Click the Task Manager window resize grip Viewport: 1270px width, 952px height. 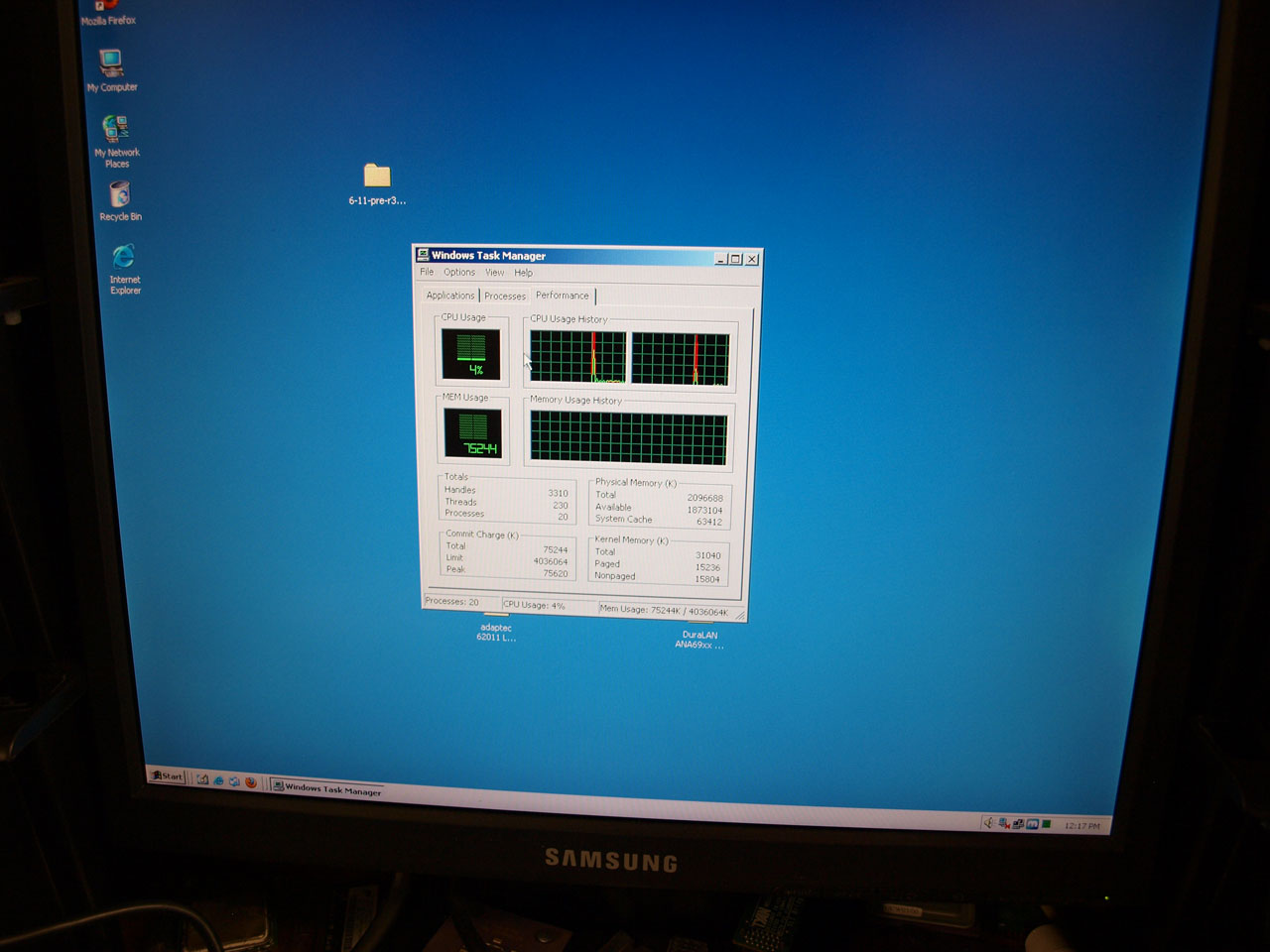(x=739, y=616)
